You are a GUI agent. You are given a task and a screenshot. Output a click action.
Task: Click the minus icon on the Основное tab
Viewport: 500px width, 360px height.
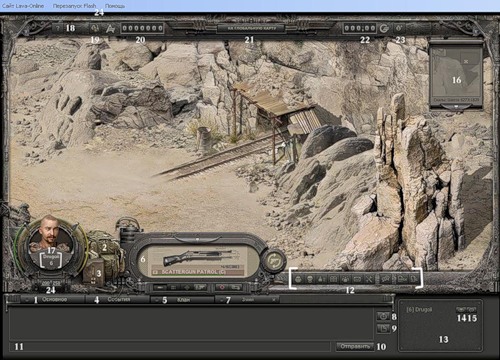pyautogui.click(x=27, y=299)
